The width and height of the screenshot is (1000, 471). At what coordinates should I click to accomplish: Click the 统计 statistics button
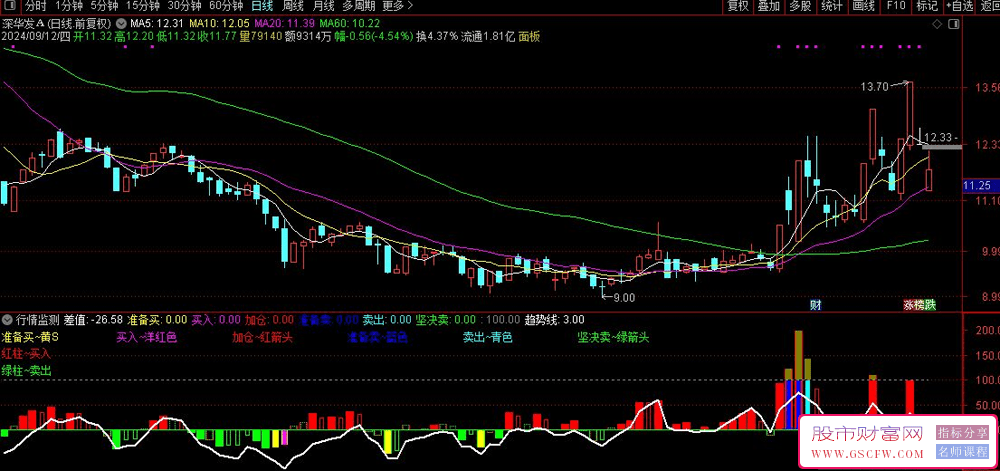(x=831, y=6)
